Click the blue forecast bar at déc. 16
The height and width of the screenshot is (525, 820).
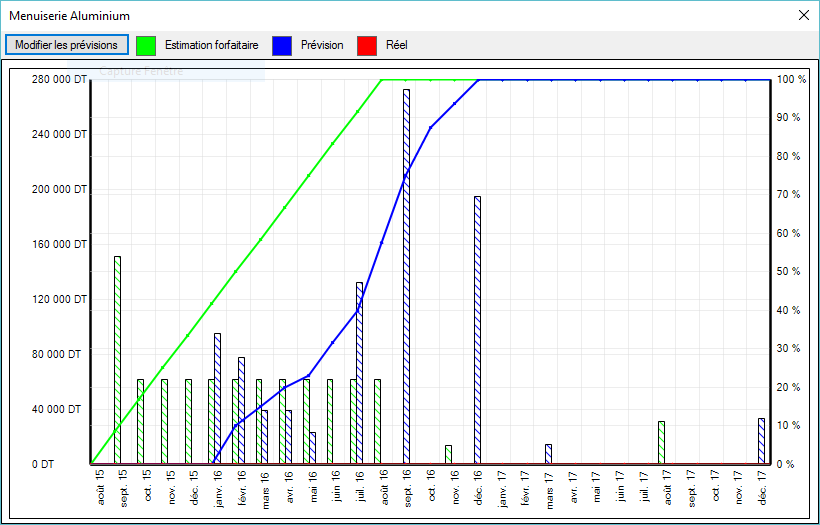pyautogui.click(x=478, y=330)
